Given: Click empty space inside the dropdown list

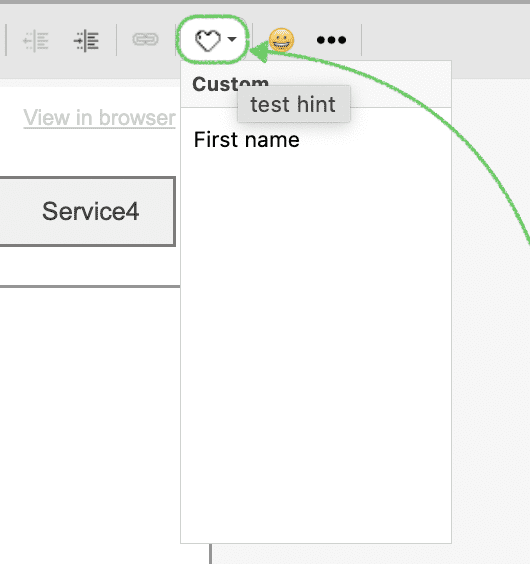Looking at the screenshot, I should (x=316, y=342).
